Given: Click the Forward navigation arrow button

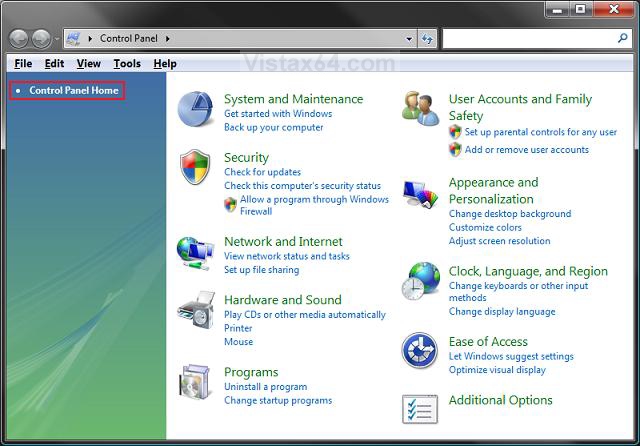Looking at the screenshot, I should (x=41, y=39).
